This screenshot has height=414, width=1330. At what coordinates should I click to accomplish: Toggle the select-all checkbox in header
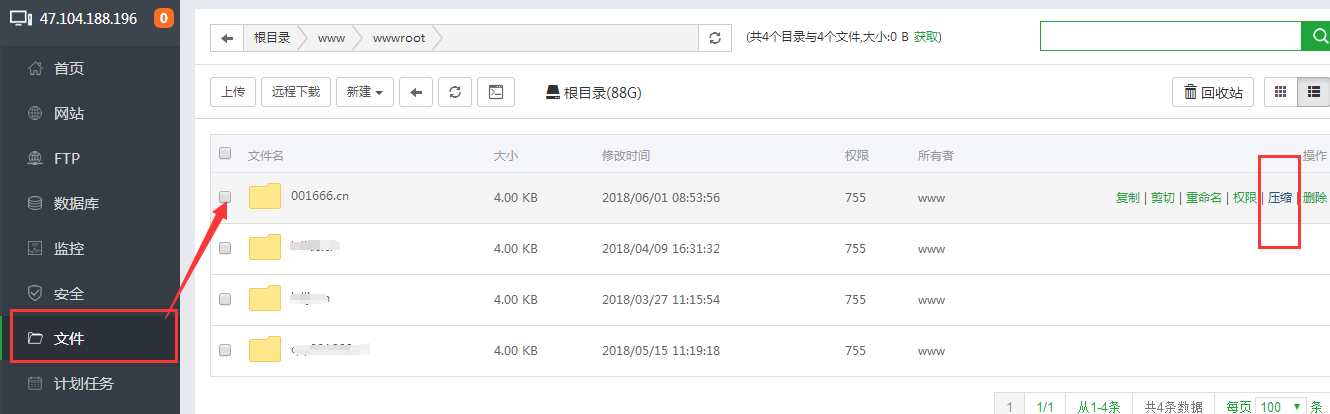tap(225, 154)
